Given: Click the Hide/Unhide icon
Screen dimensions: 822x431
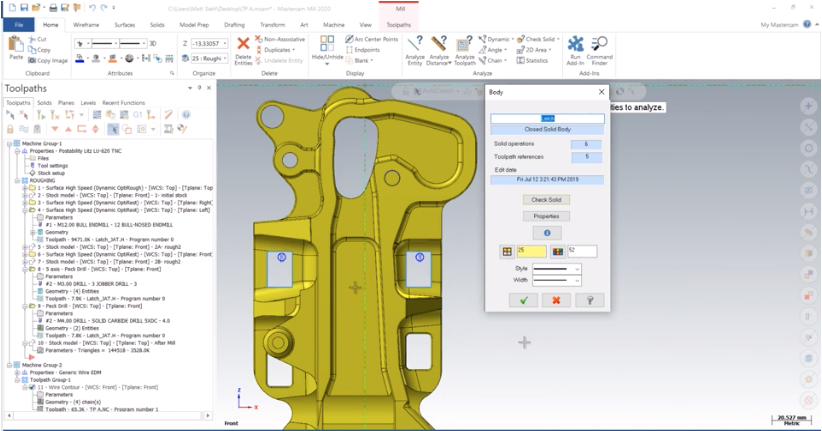Looking at the screenshot, I should coord(327,44).
